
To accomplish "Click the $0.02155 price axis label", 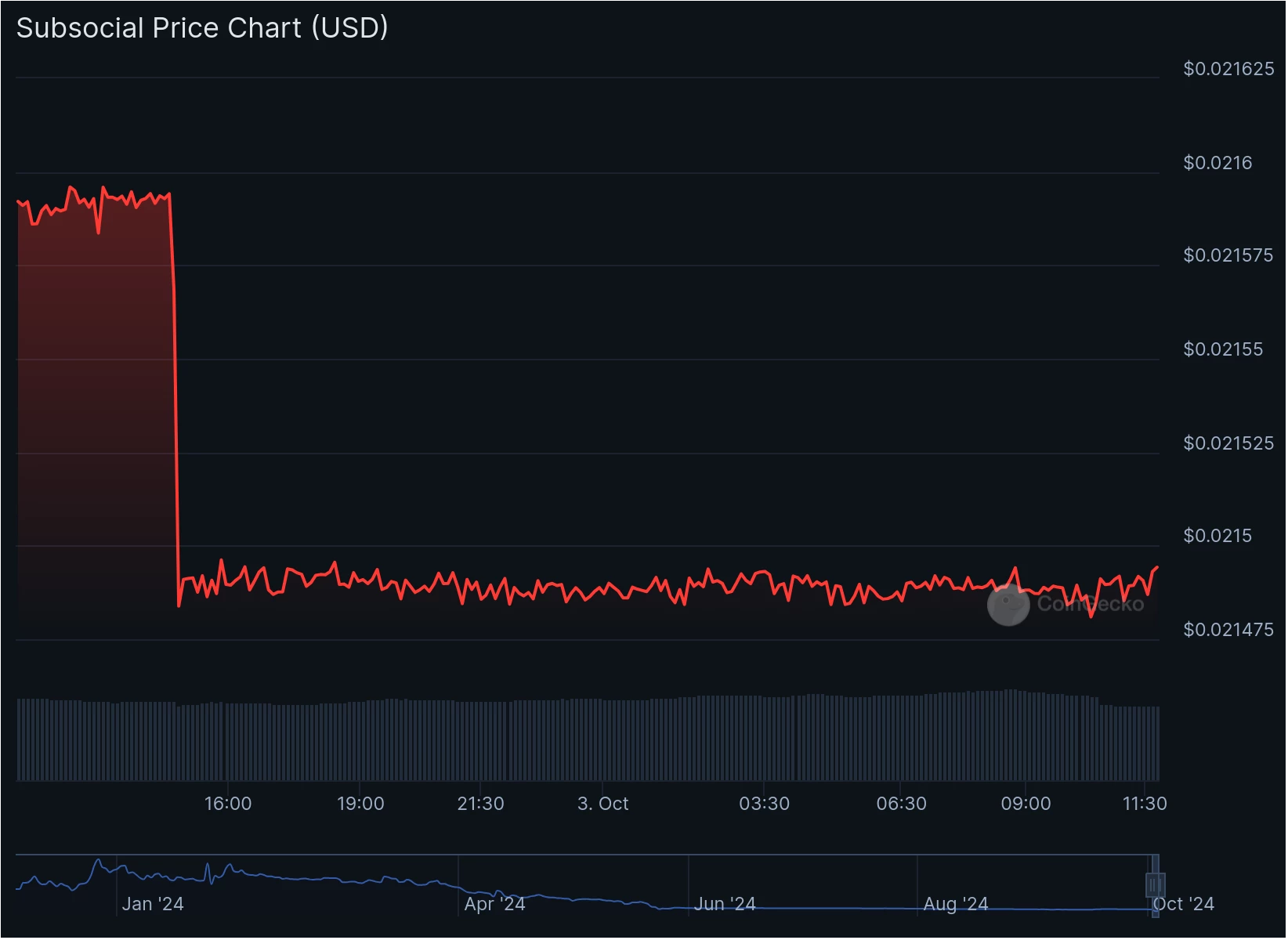I will click(x=1223, y=349).
